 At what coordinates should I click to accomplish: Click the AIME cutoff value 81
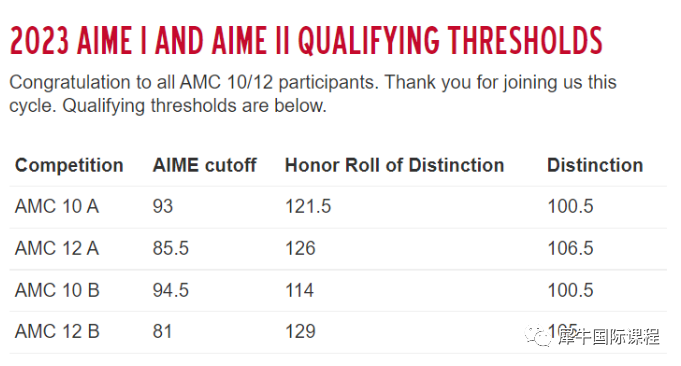pos(162,332)
